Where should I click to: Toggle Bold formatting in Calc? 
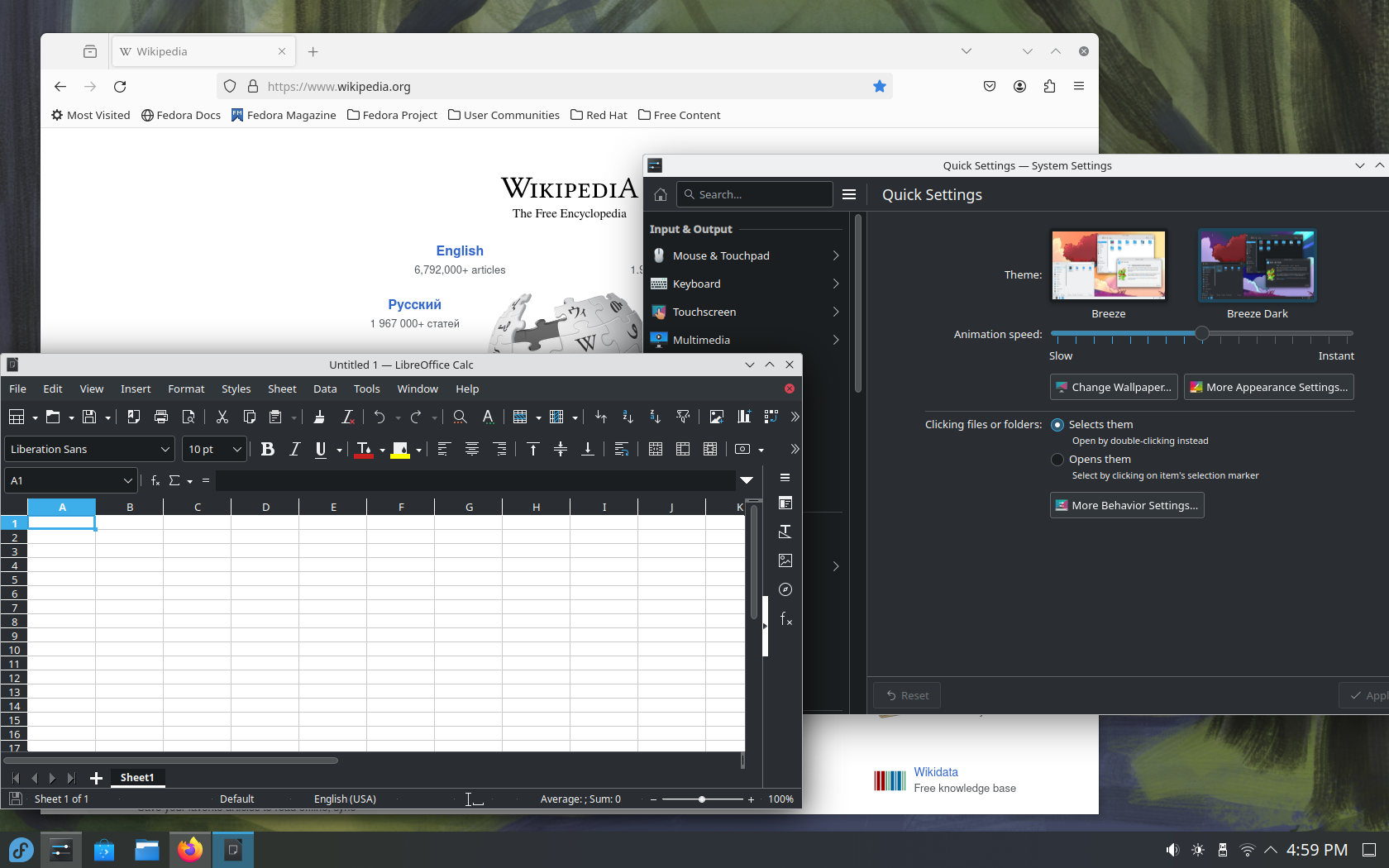[x=267, y=449]
